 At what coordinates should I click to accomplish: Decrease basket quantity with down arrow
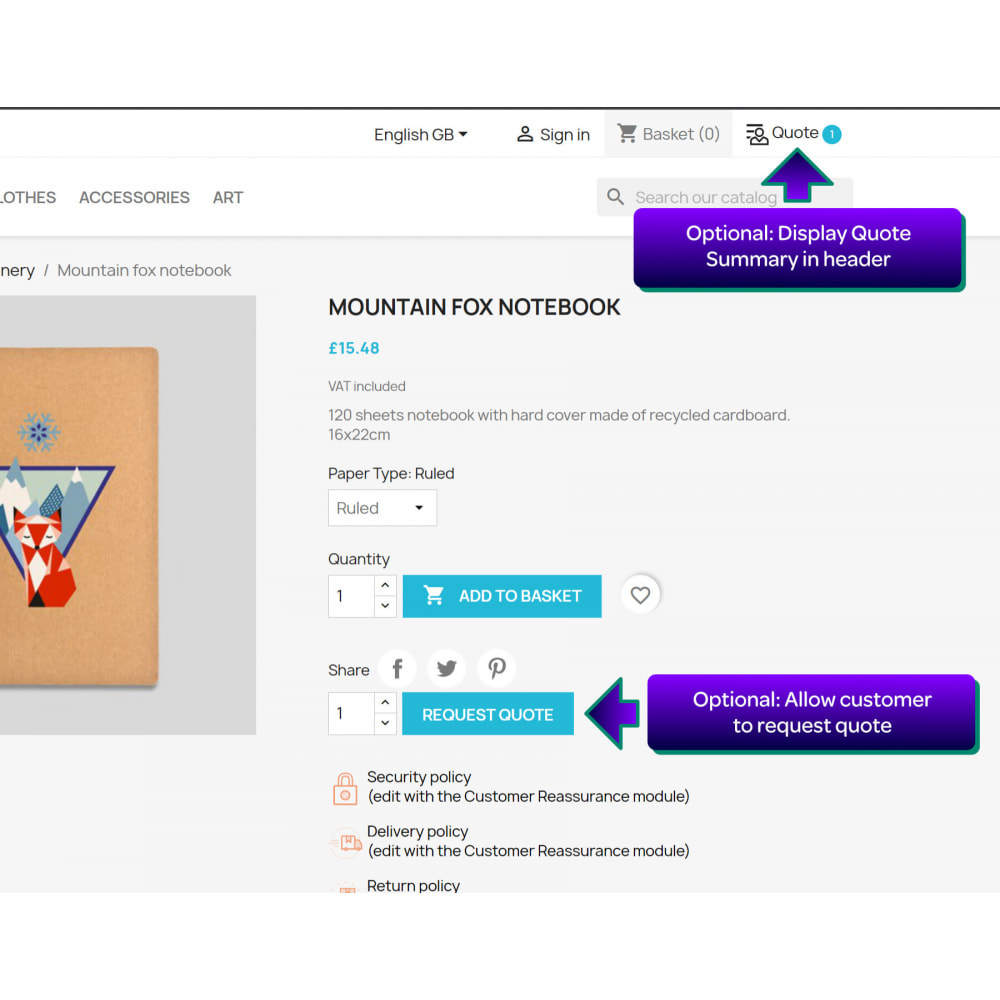(385, 606)
